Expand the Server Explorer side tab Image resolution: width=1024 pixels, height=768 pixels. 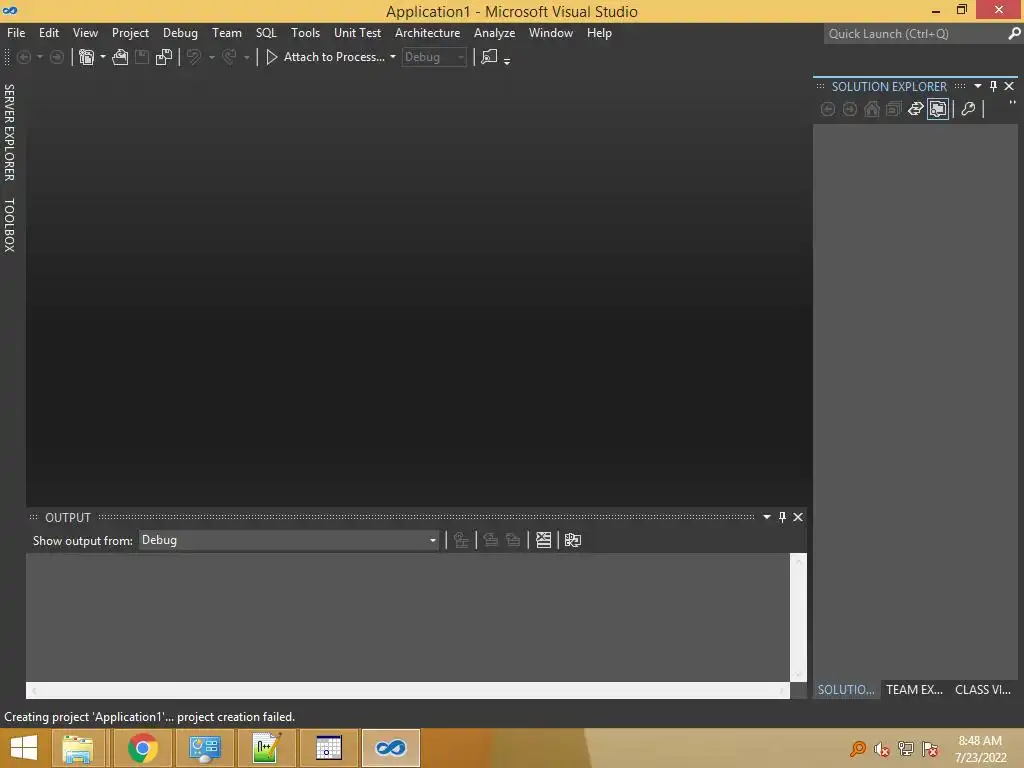[x=9, y=133]
